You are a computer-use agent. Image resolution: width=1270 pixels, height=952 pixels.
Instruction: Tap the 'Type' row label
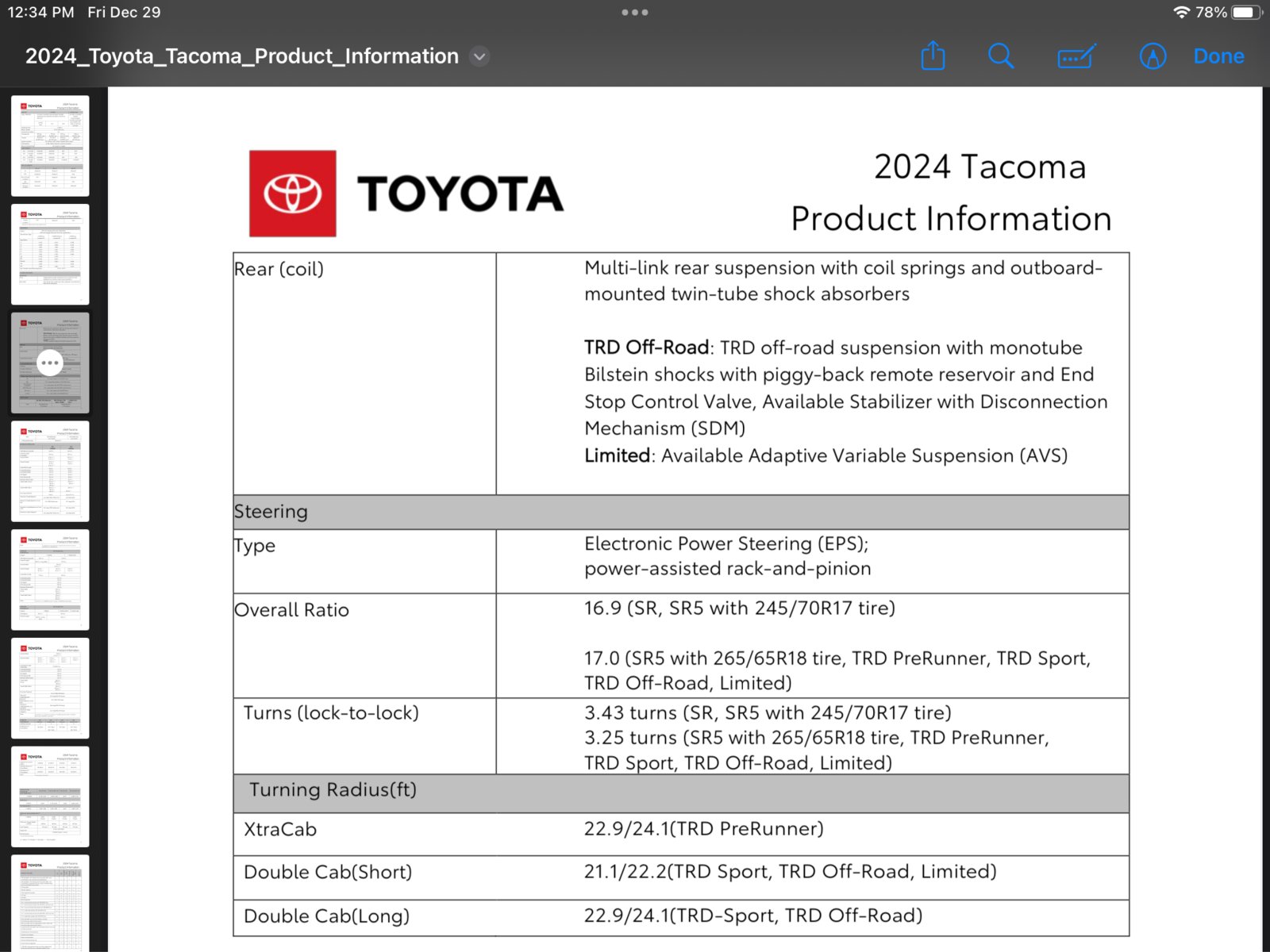tap(255, 546)
